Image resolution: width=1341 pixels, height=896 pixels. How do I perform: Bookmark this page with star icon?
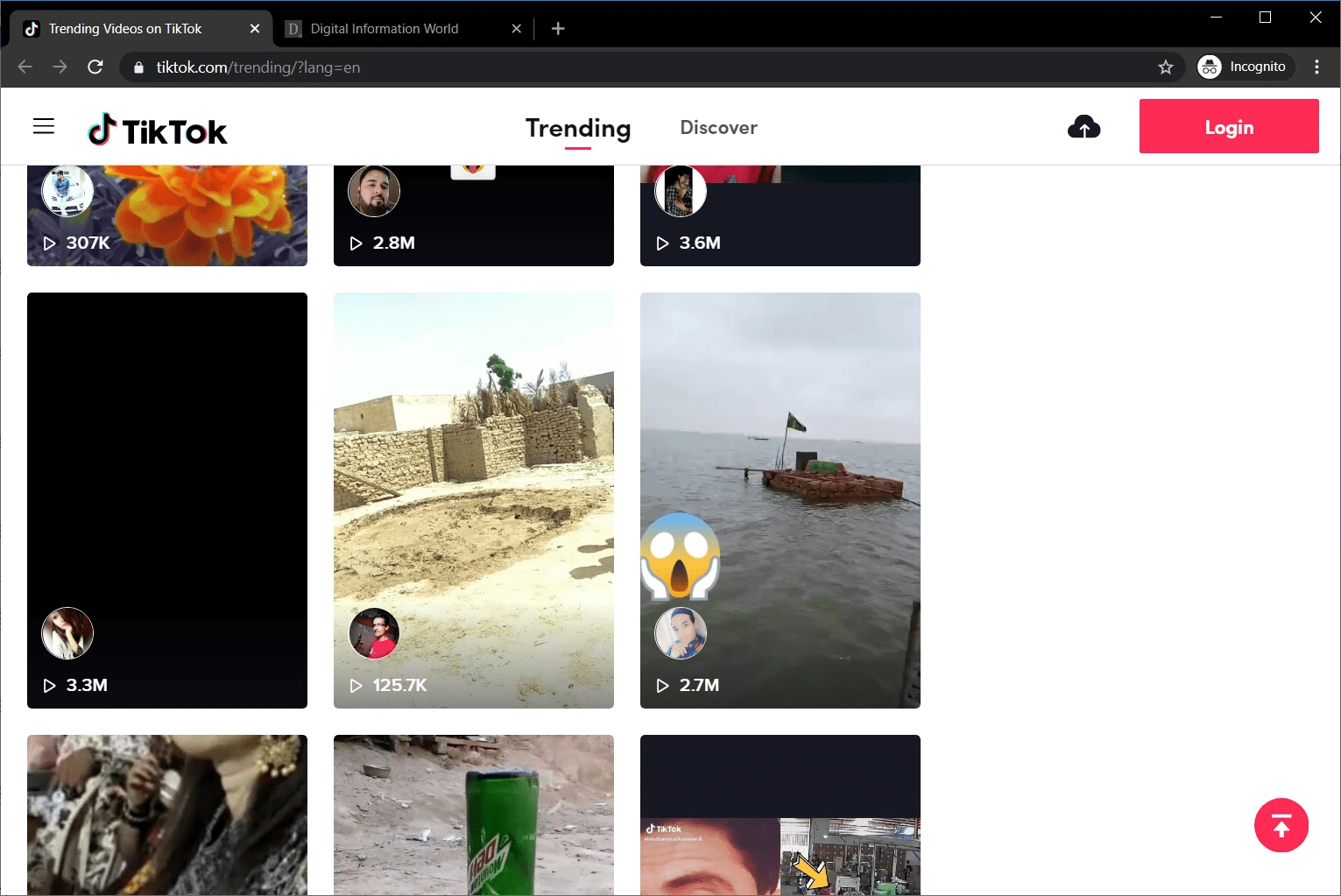click(1165, 67)
